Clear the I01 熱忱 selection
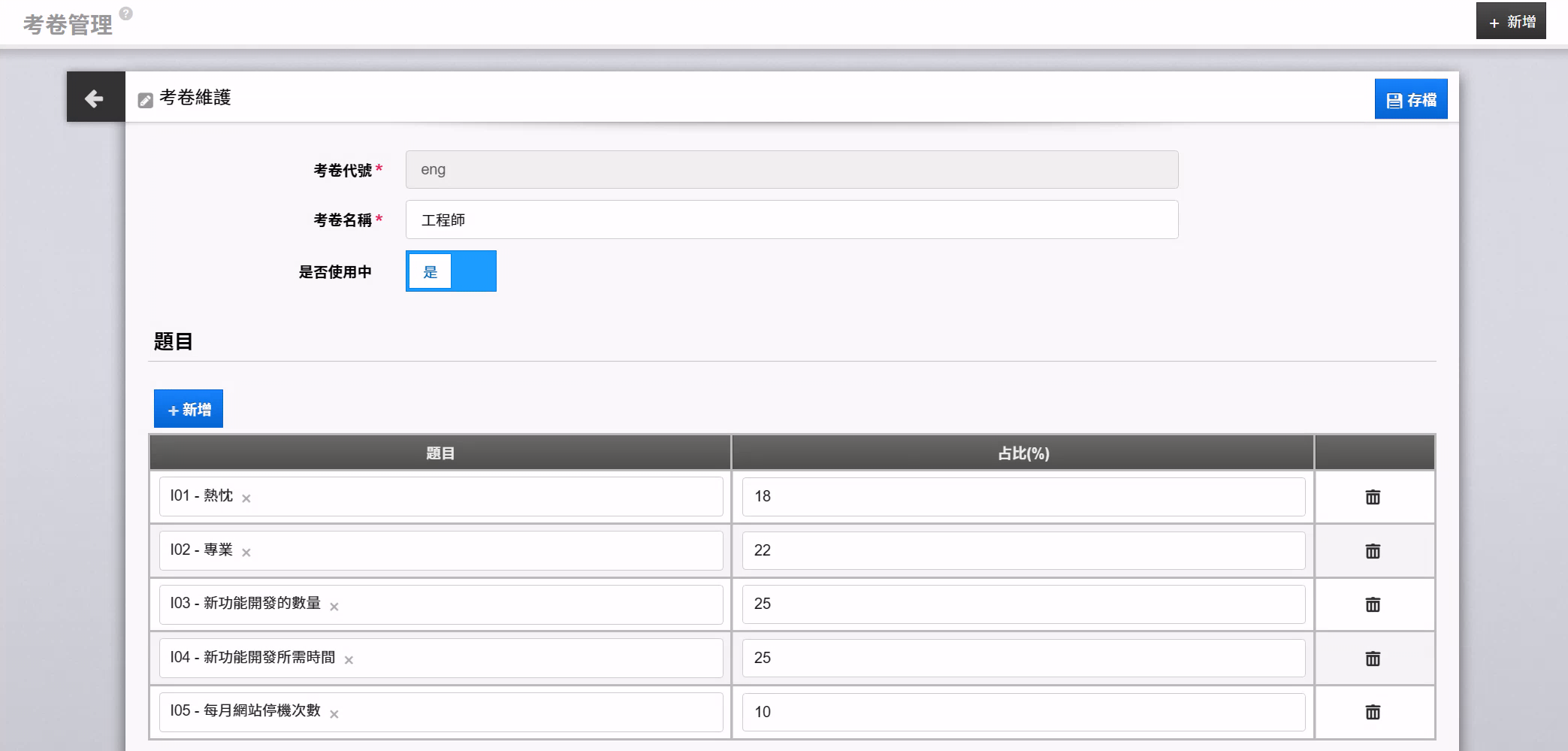 point(246,498)
